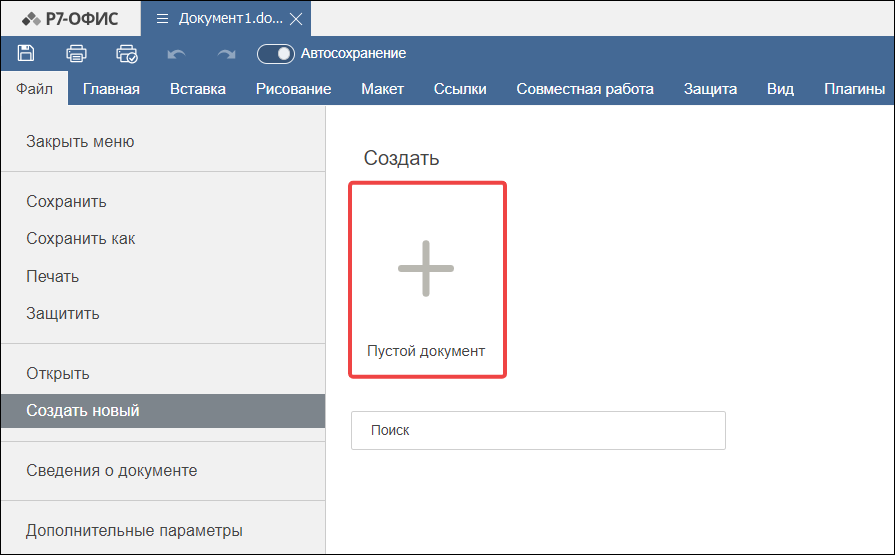Open the Защитить menu item
Image resolution: width=895 pixels, height=555 pixels.
[163, 313]
